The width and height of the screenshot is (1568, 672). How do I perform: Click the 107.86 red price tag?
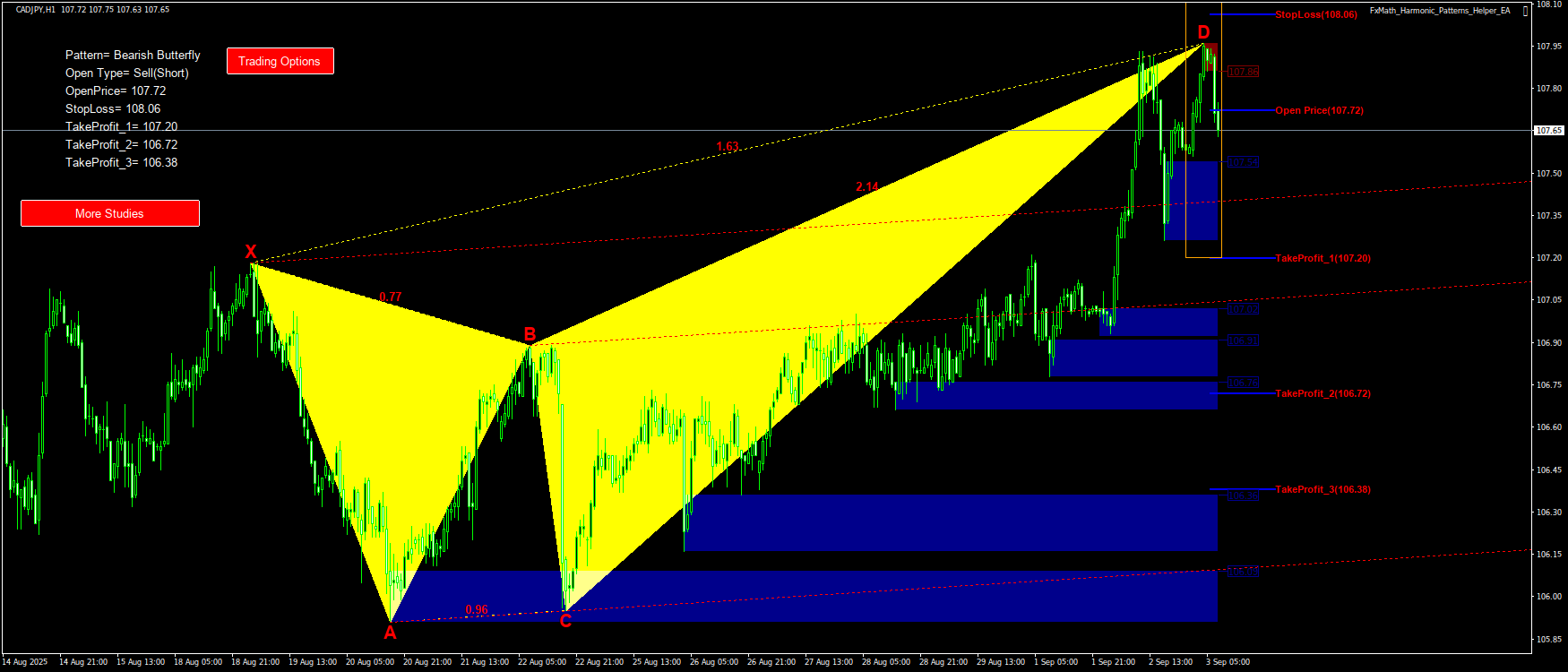coord(1243,72)
